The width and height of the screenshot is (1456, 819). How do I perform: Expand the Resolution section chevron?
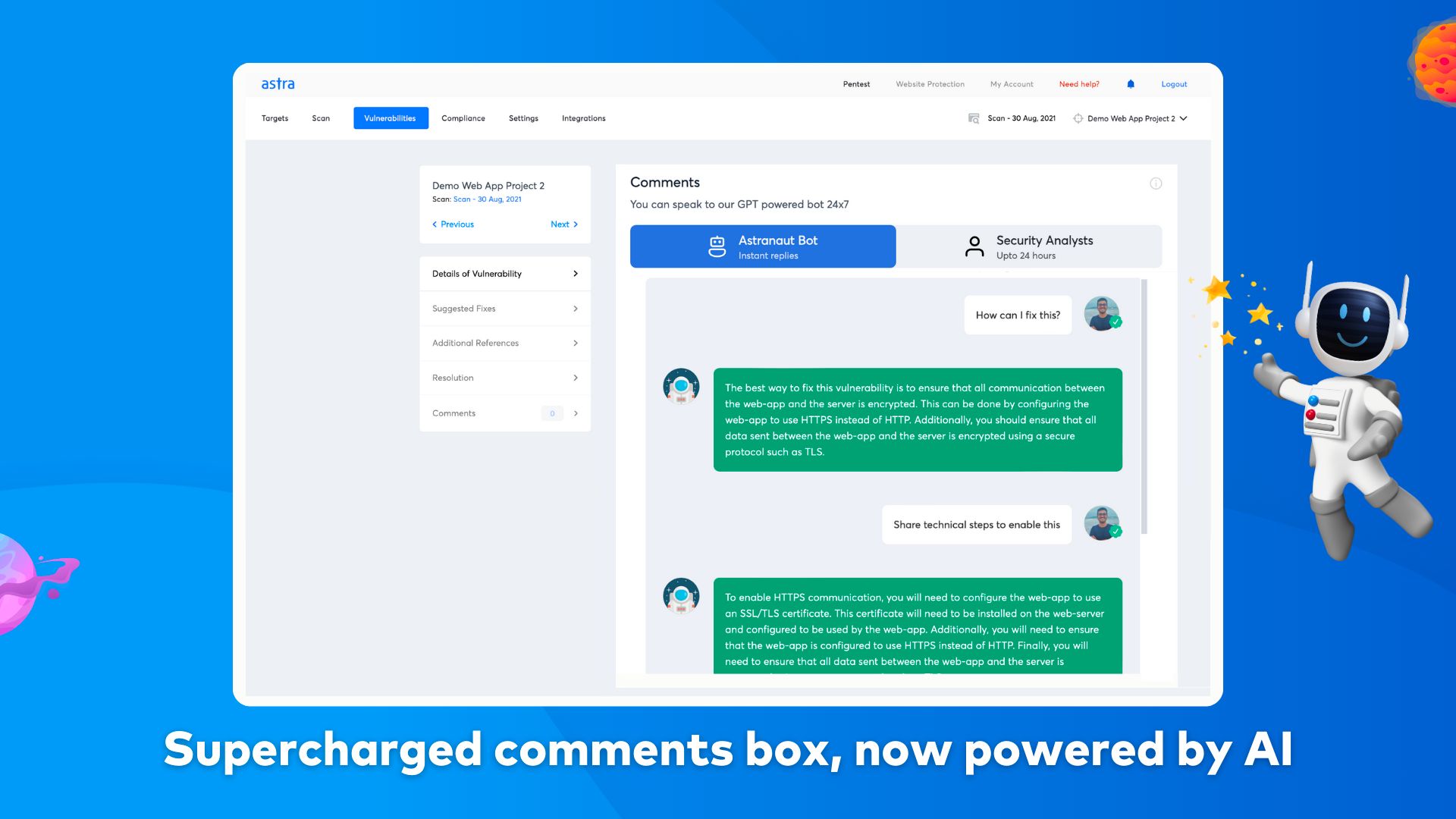click(576, 378)
